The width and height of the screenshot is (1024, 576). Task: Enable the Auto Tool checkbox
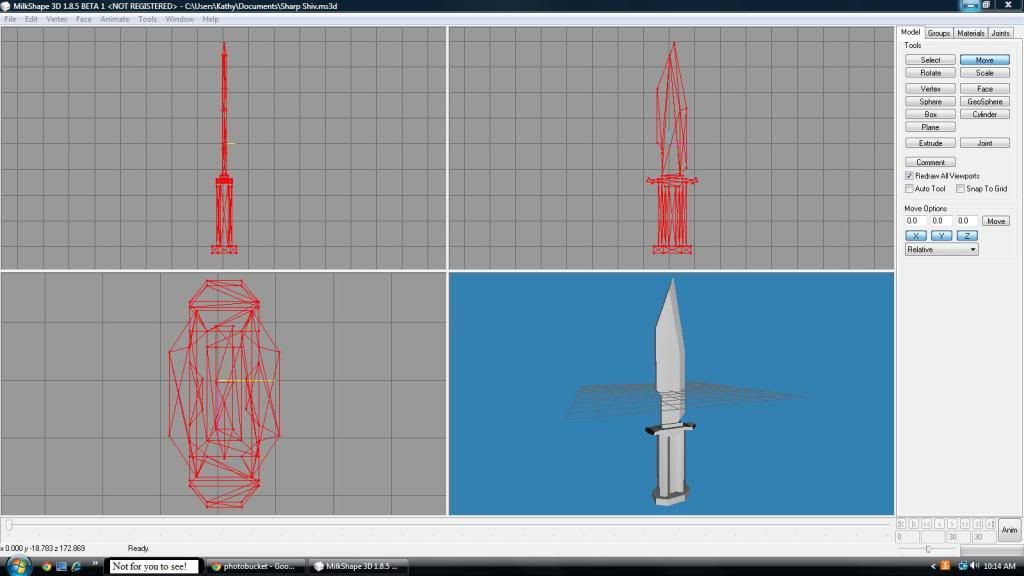click(x=909, y=189)
